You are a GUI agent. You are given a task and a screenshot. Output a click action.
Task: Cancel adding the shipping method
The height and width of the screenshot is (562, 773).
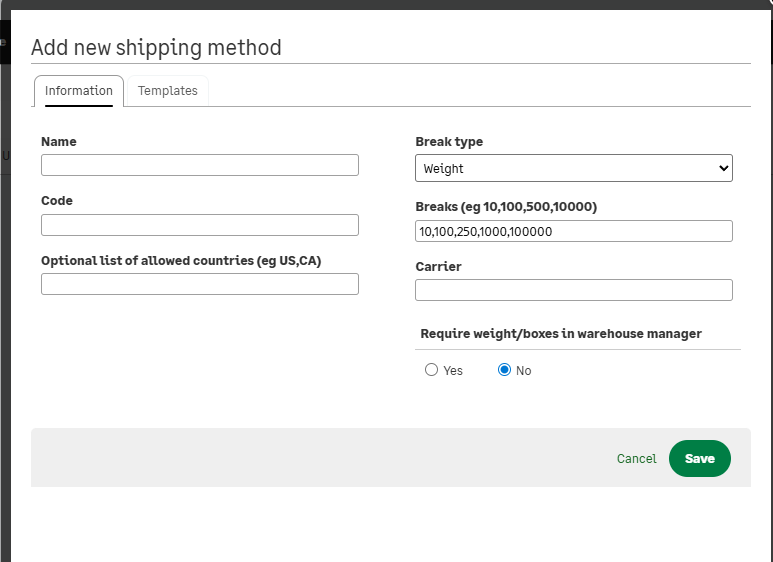[x=636, y=458]
